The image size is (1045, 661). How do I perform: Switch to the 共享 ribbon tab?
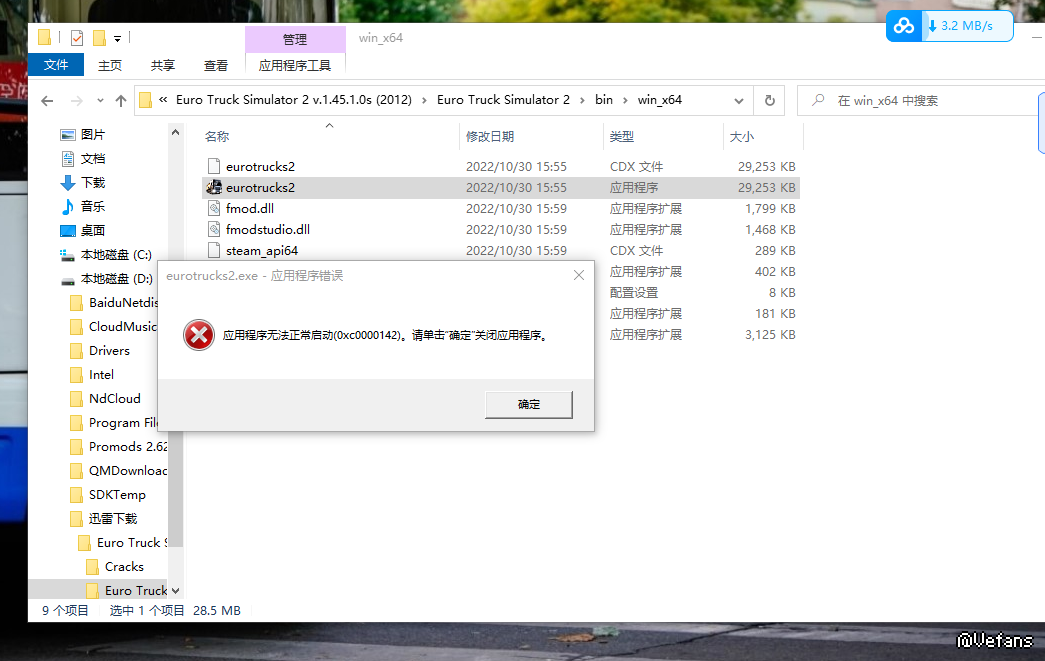pyautogui.click(x=163, y=65)
